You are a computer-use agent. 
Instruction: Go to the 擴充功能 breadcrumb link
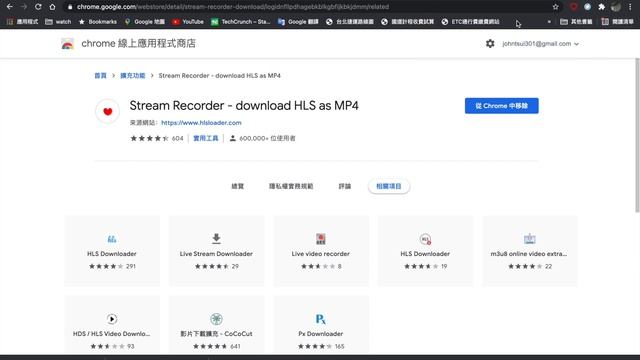[133, 76]
